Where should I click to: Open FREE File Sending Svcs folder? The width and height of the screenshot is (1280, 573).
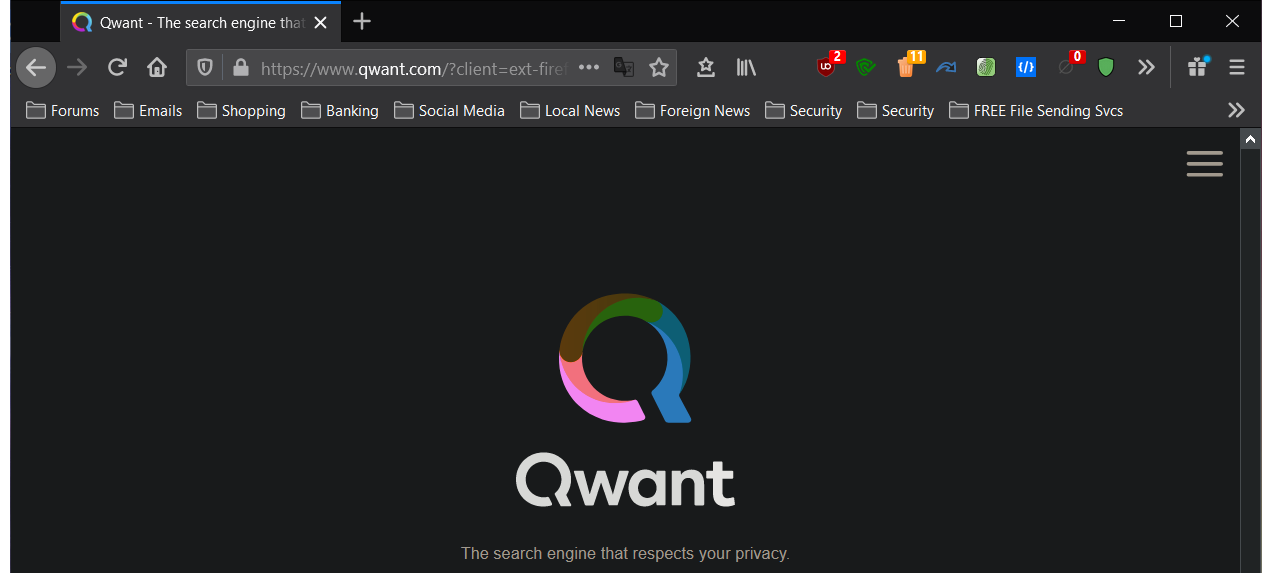(1036, 111)
